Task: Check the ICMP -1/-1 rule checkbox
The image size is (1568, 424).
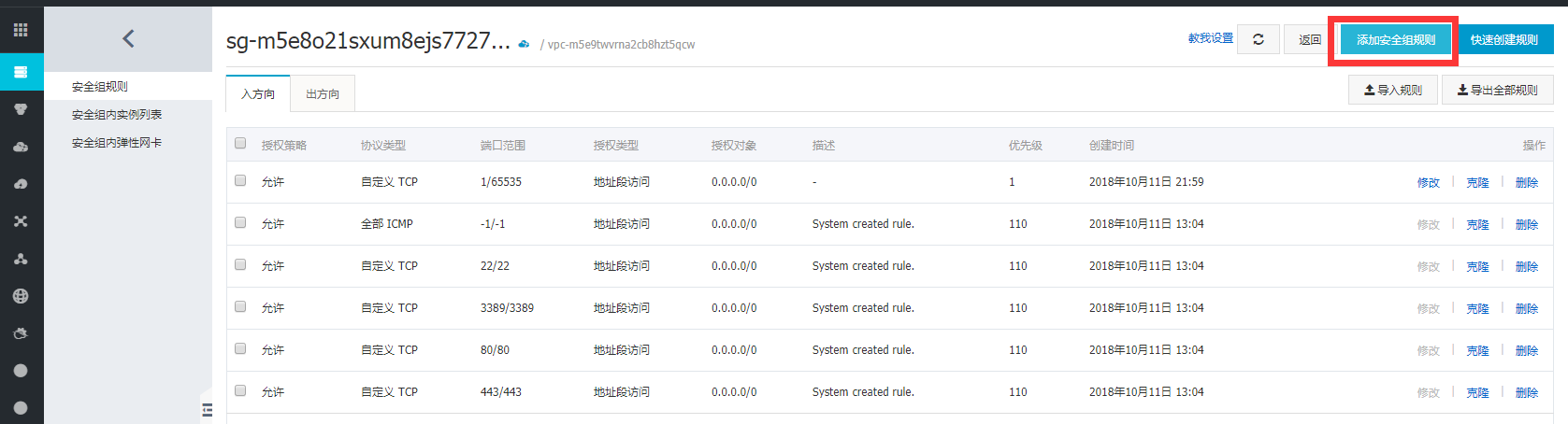Action: pyautogui.click(x=240, y=222)
